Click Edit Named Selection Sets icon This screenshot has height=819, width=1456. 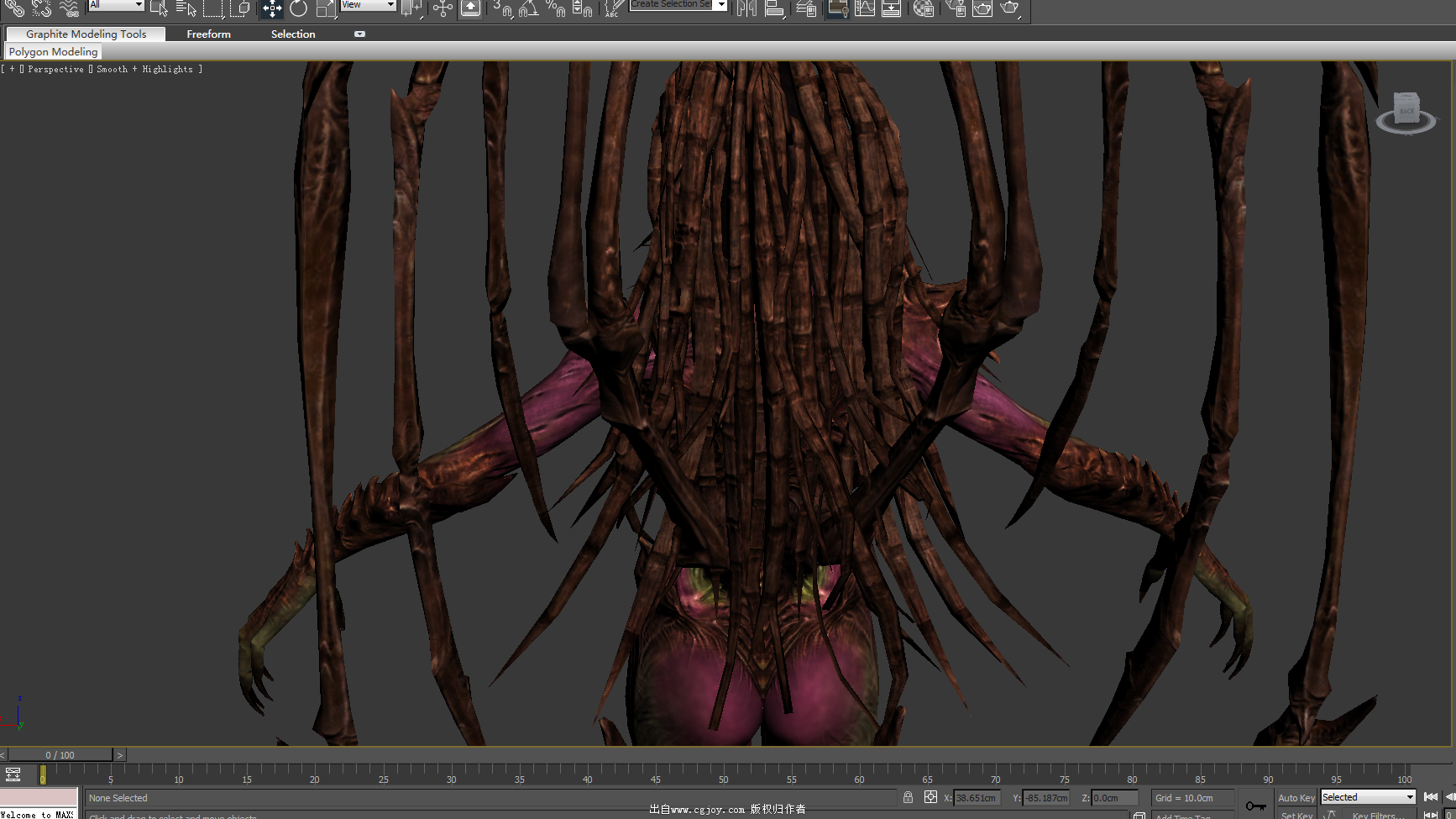pos(615,8)
